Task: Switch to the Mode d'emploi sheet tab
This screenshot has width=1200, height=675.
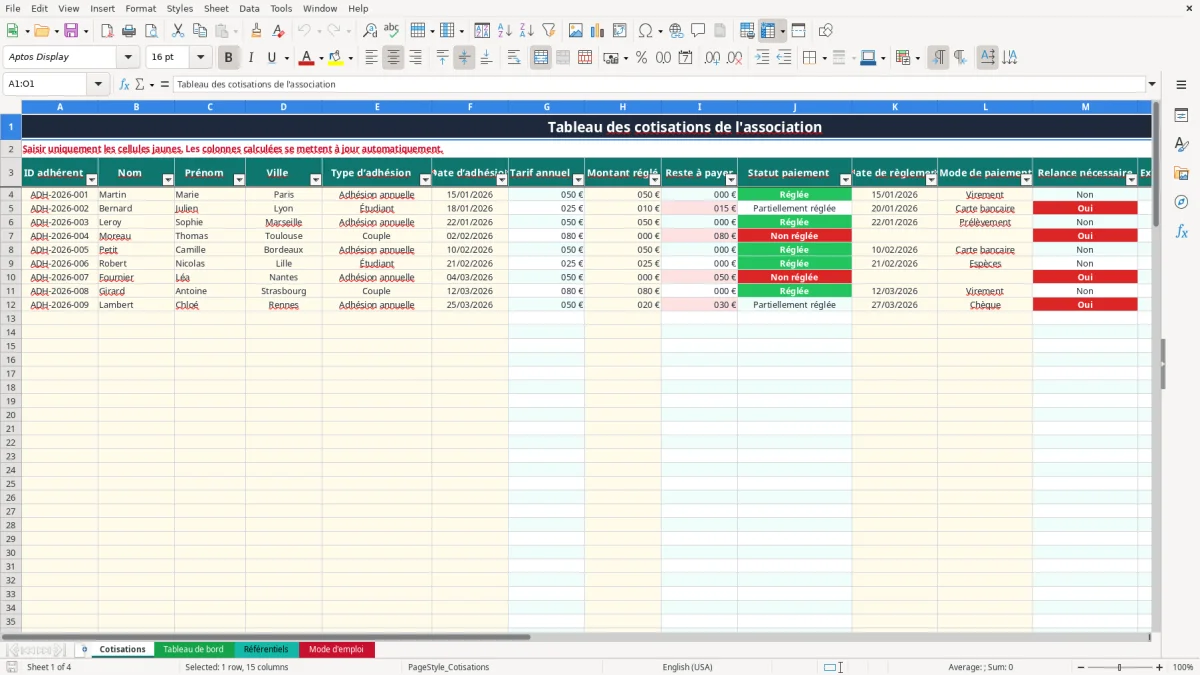Action: click(336, 649)
